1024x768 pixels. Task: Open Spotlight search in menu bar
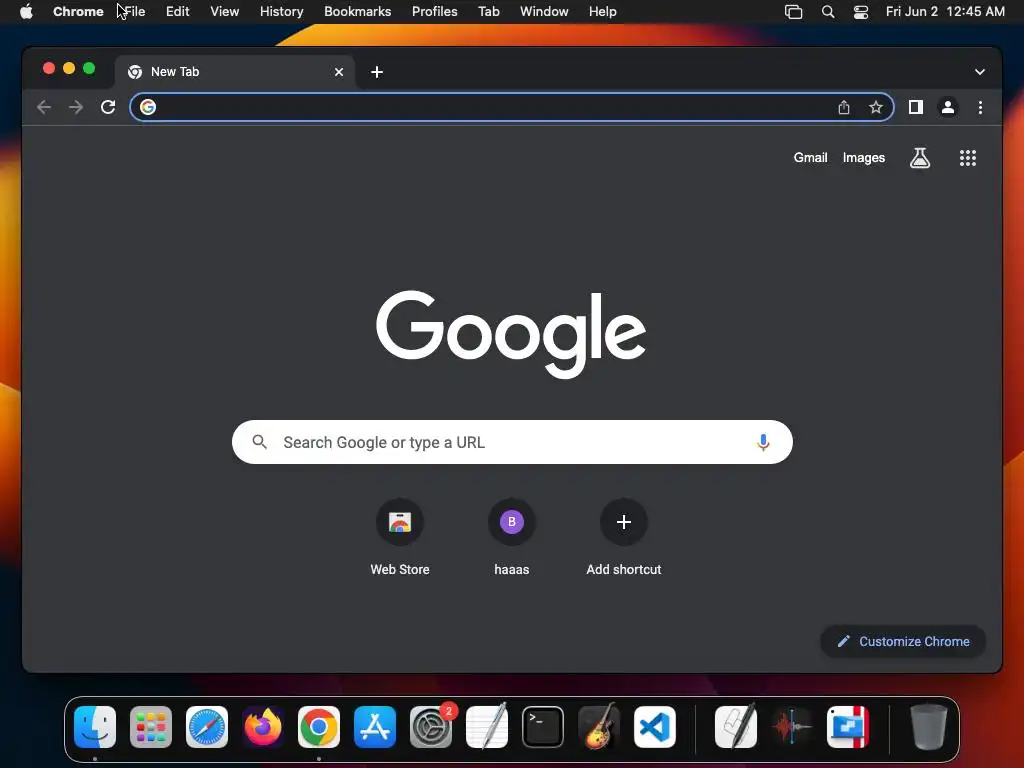(827, 11)
